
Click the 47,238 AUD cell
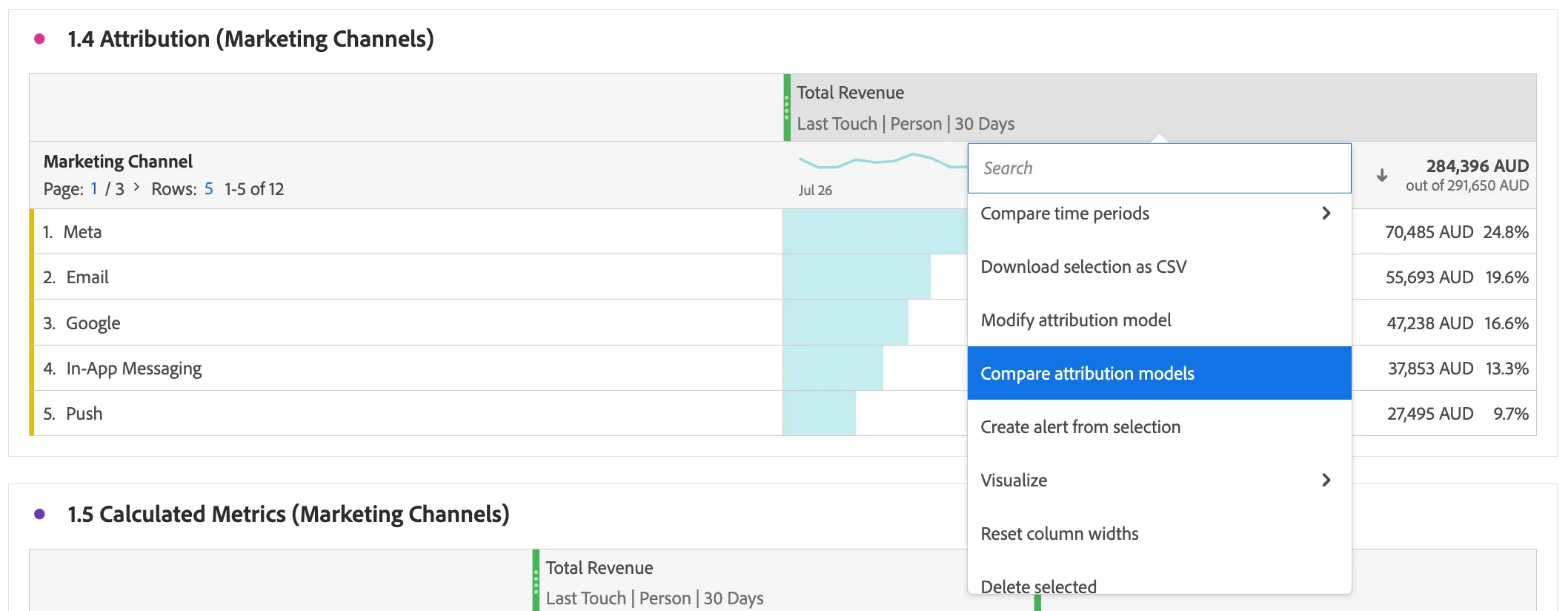point(1429,323)
